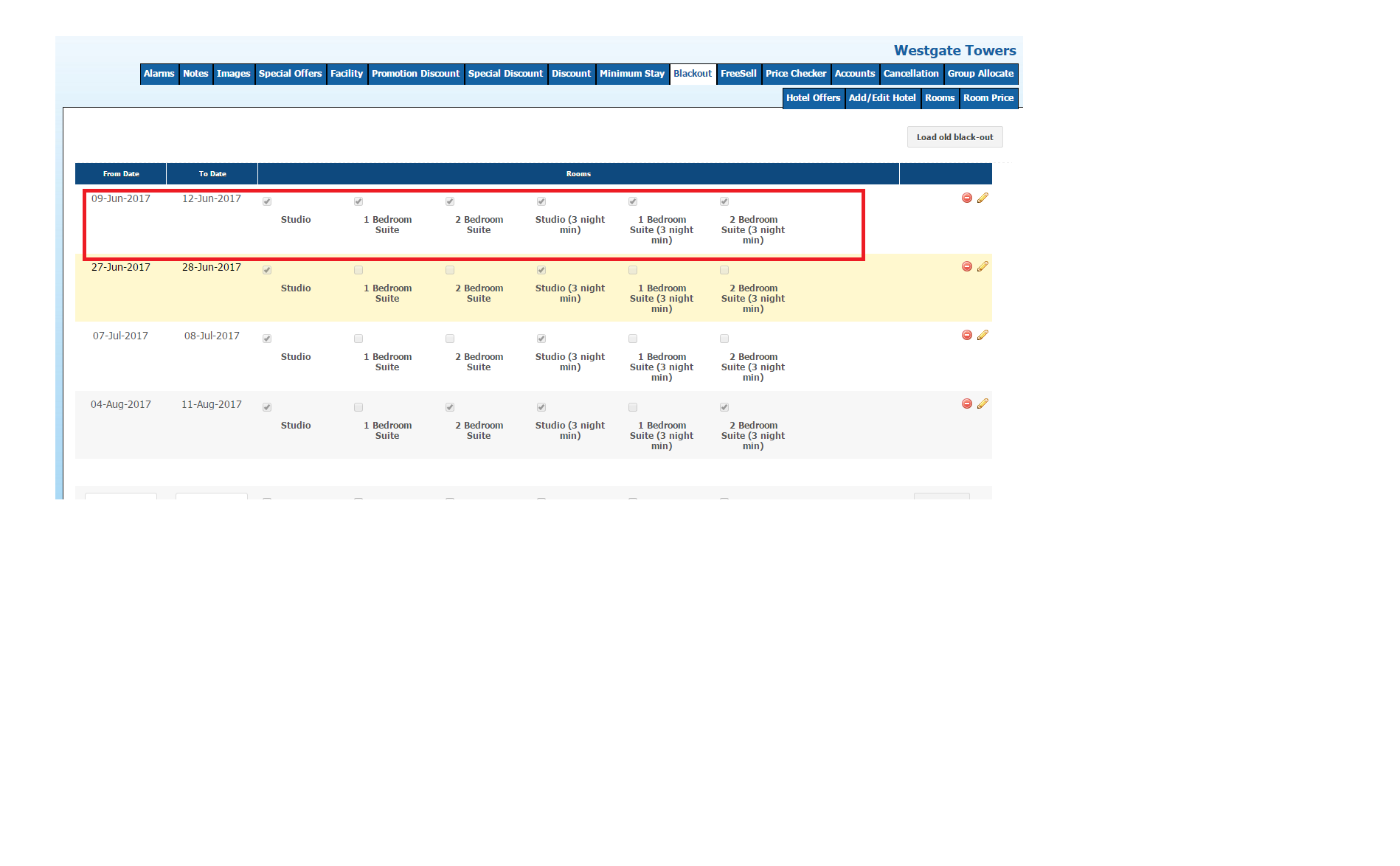Go to the Rooms tab
The image size is (1400, 866).
(940, 98)
